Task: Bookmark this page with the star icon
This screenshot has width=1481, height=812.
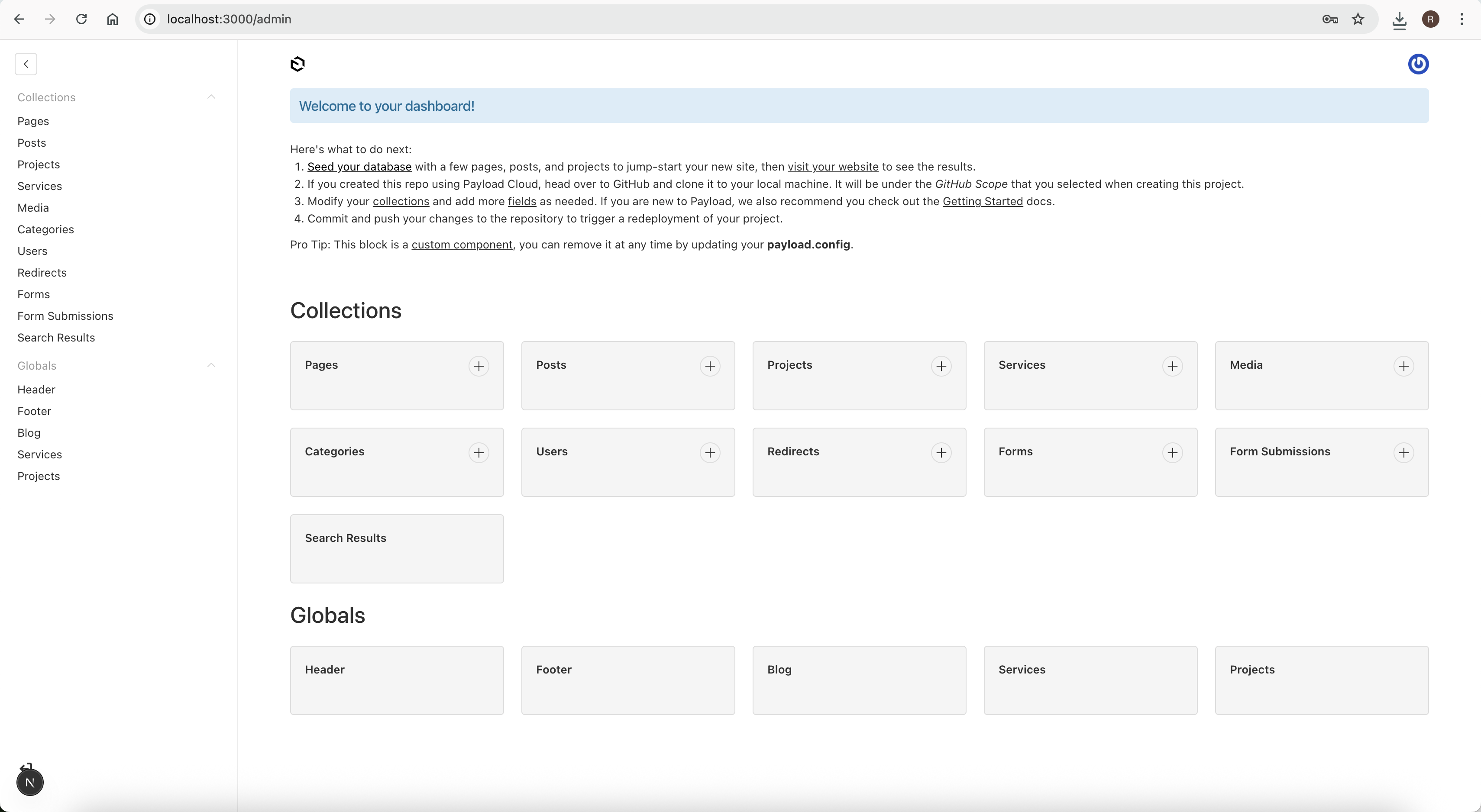Action: tap(1358, 19)
